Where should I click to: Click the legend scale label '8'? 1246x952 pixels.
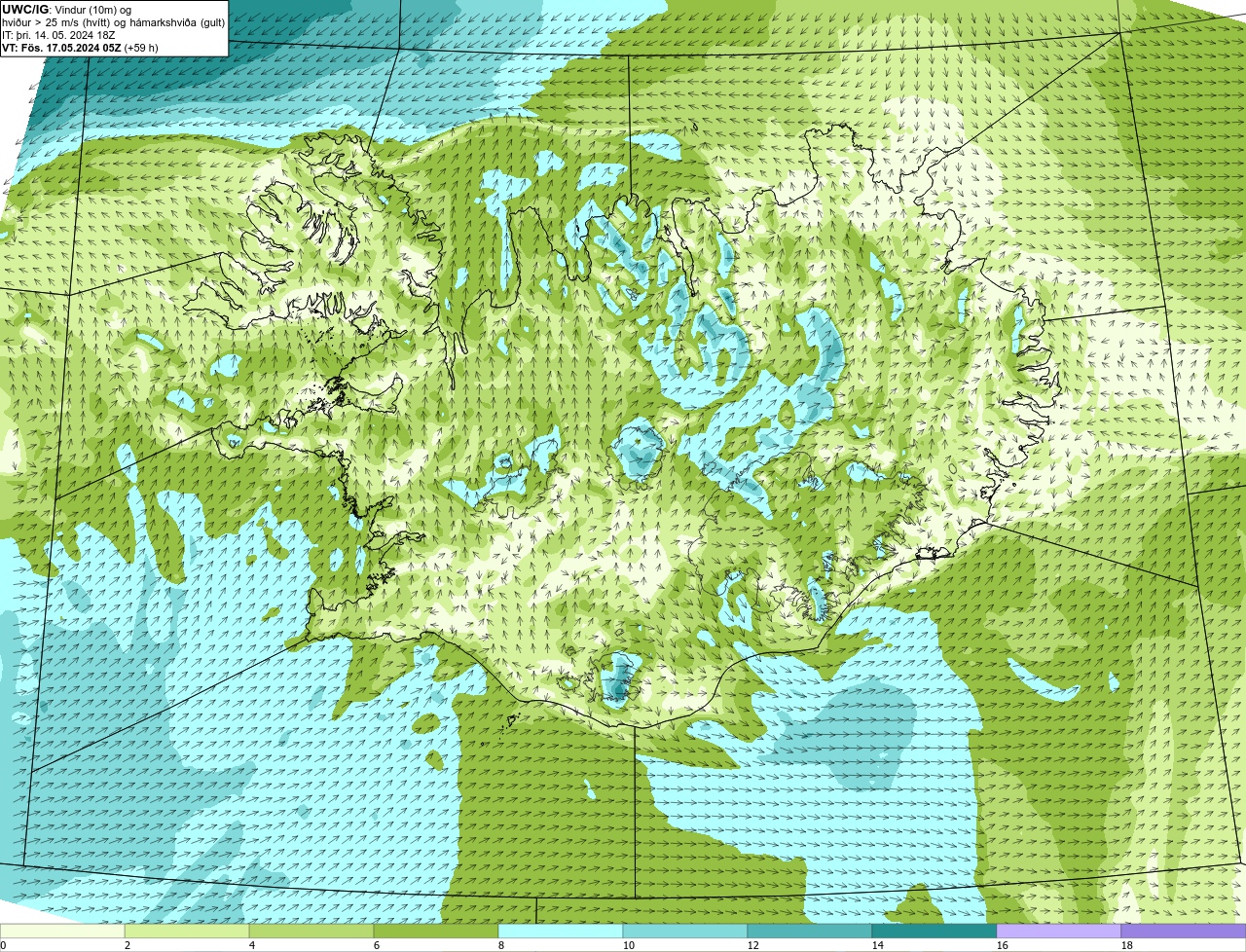(501, 945)
